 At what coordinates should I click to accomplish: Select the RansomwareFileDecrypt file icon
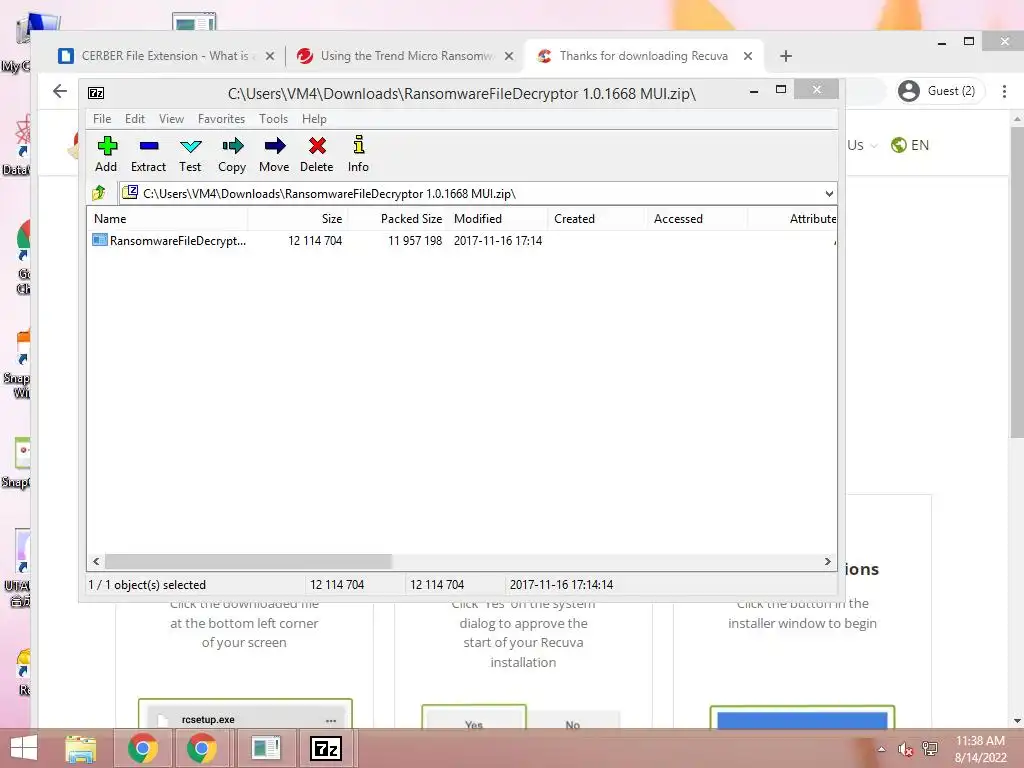99,240
